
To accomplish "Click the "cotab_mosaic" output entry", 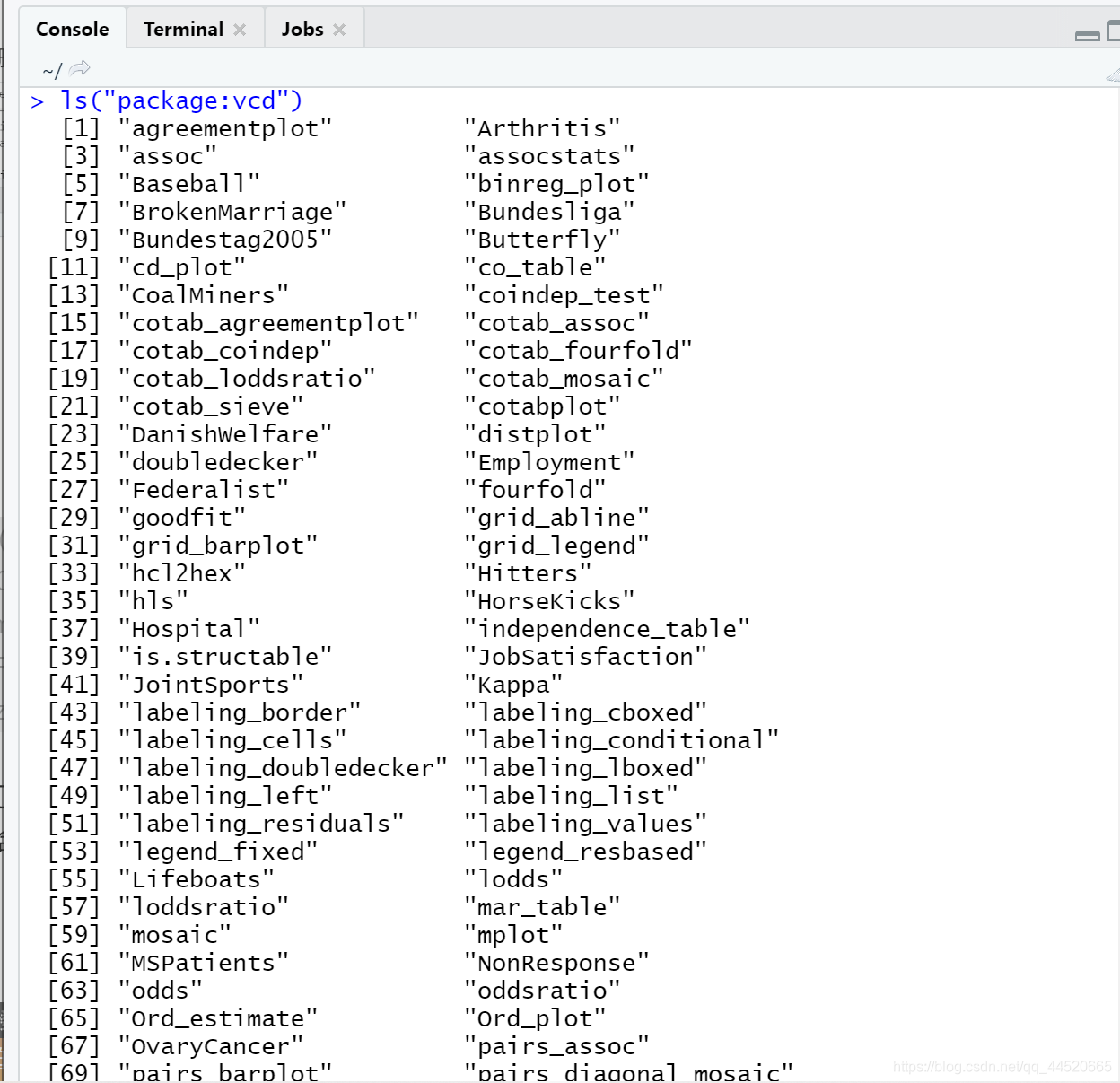I will [564, 379].
